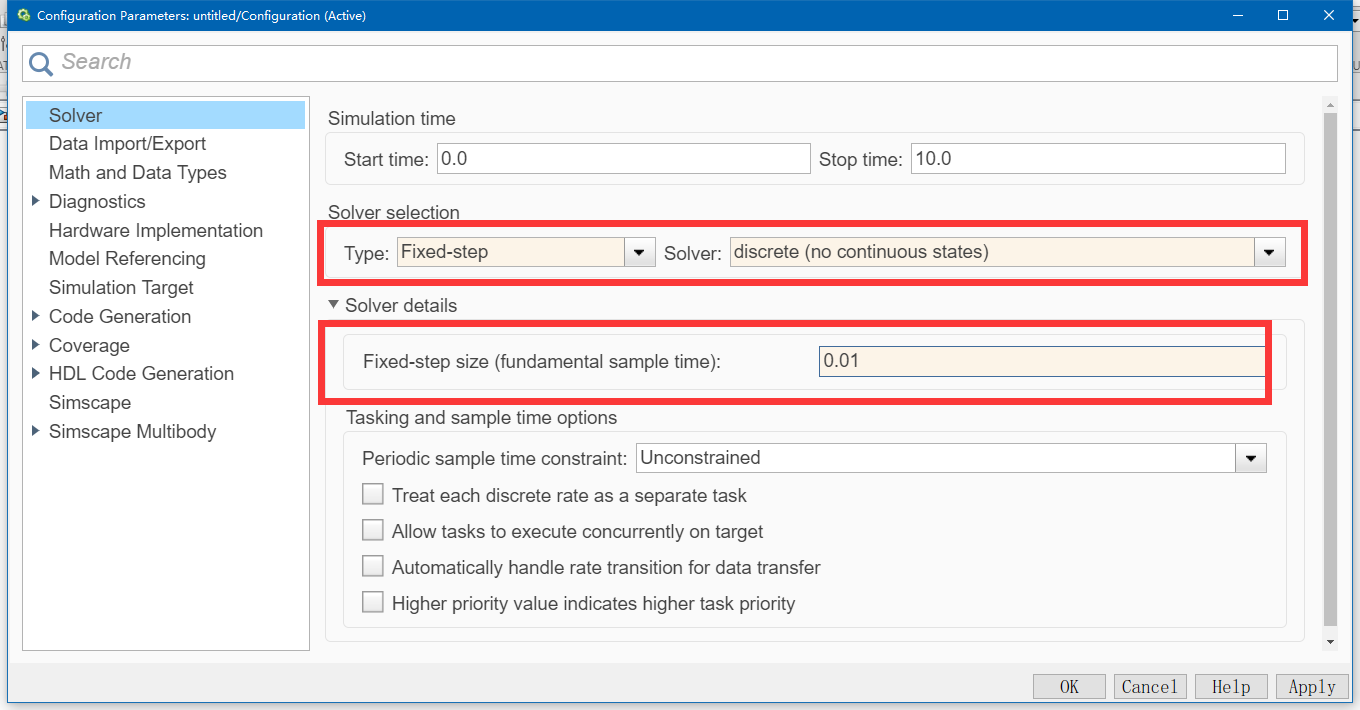Click the OK button
The width and height of the screenshot is (1360, 710).
pos(1069,686)
